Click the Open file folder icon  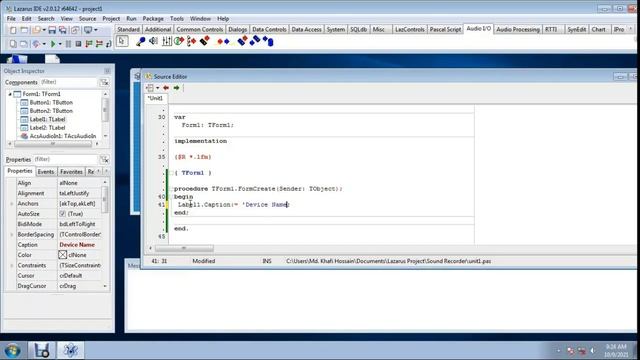click(36, 30)
